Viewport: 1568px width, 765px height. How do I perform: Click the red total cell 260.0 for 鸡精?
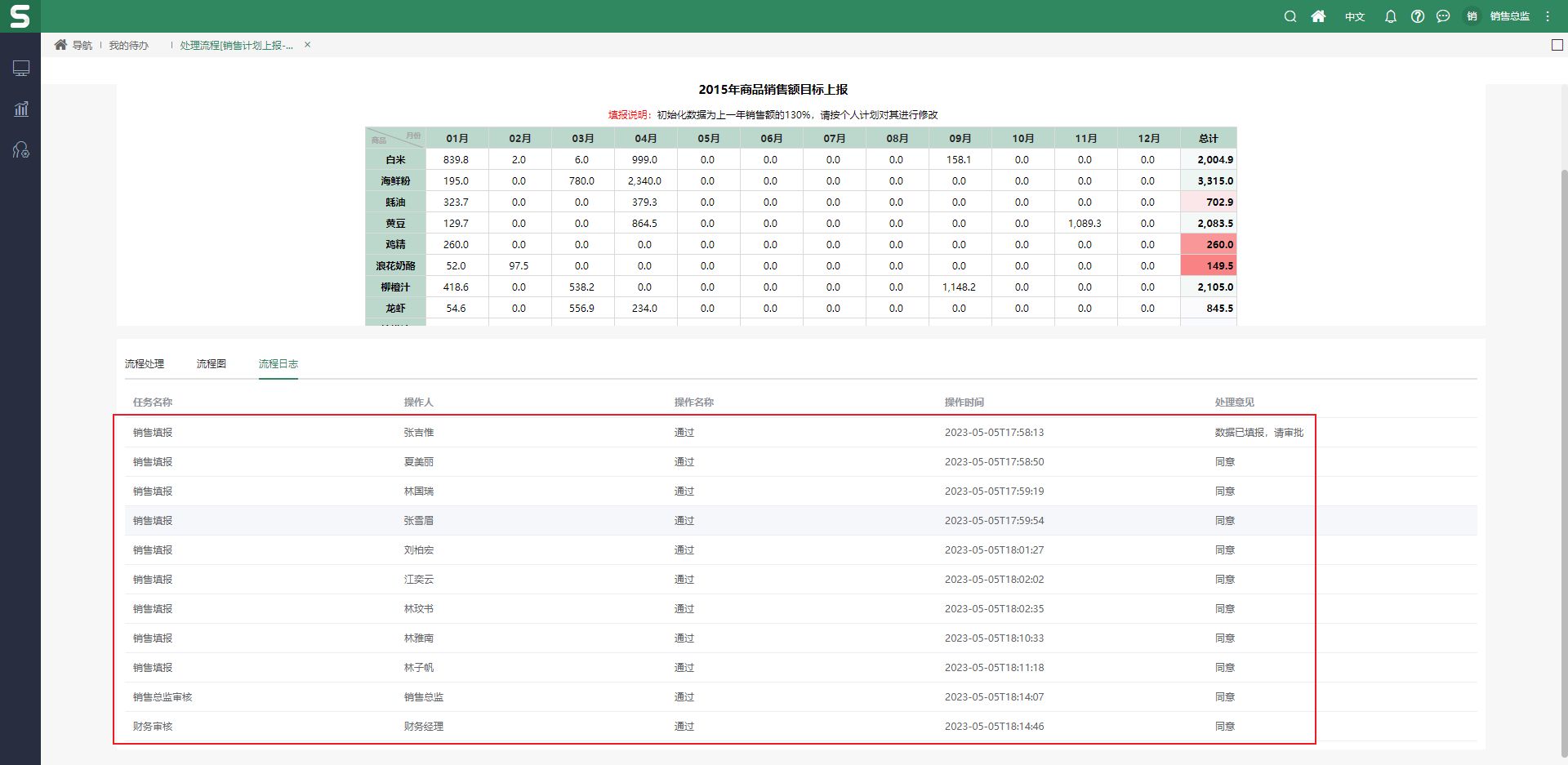coord(1209,245)
